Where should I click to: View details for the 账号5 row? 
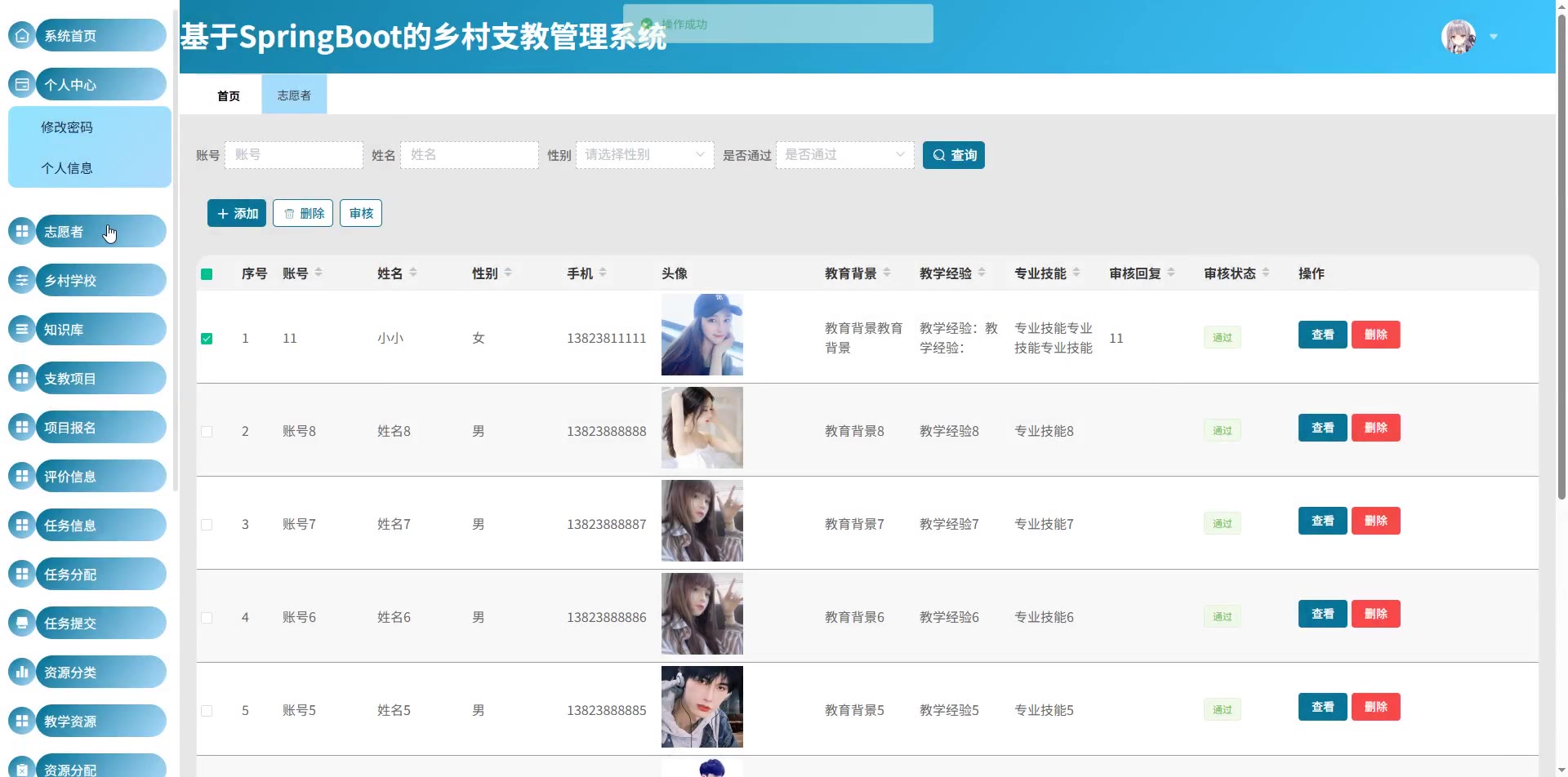tap(1323, 707)
